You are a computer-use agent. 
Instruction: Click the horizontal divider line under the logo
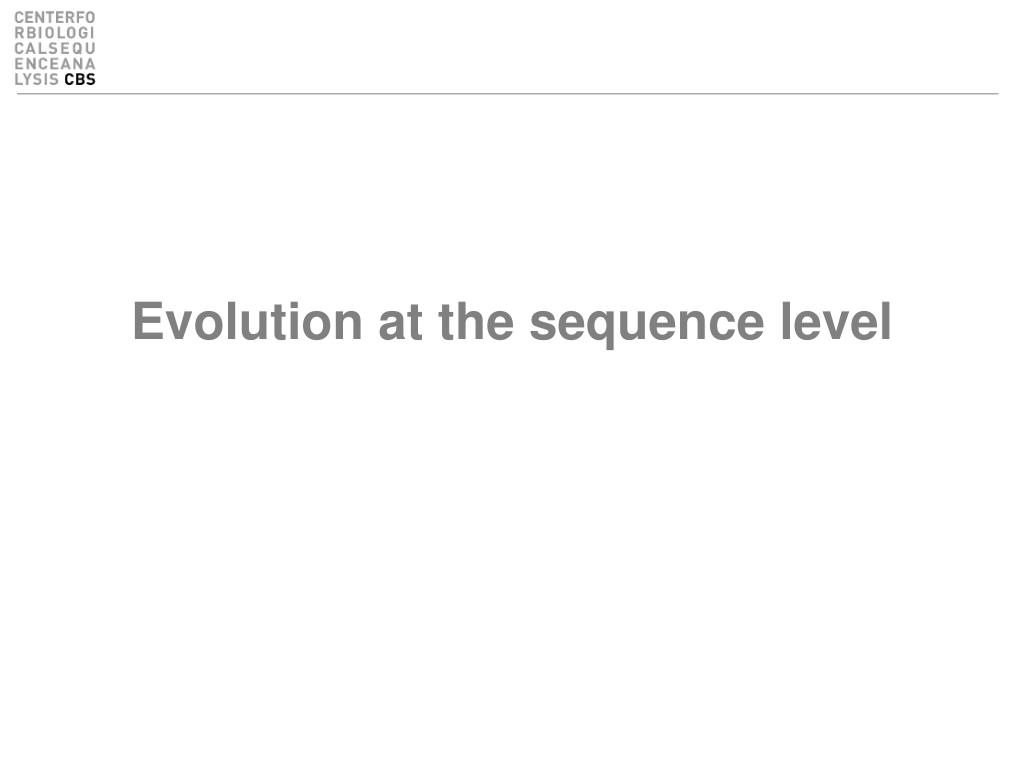[507, 94]
